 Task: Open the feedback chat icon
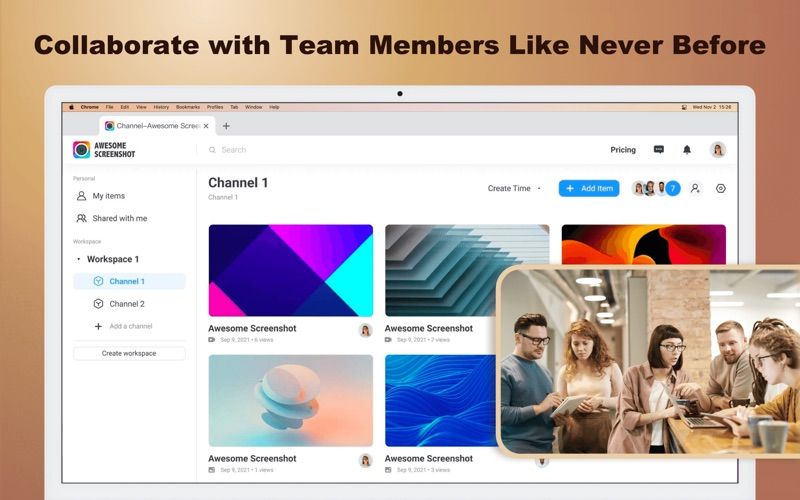[x=659, y=149]
